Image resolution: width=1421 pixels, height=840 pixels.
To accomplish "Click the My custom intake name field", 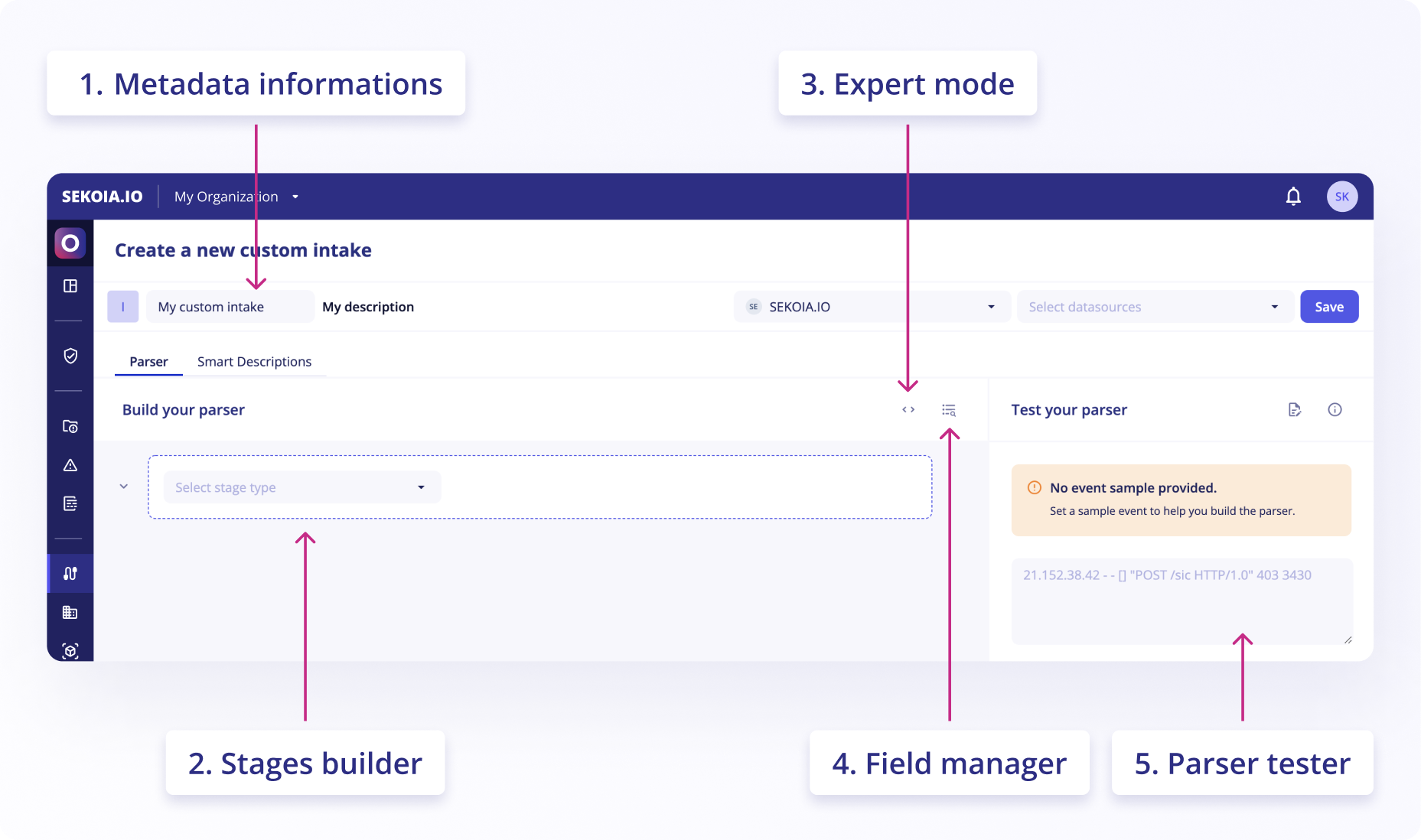I will click(x=229, y=306).
